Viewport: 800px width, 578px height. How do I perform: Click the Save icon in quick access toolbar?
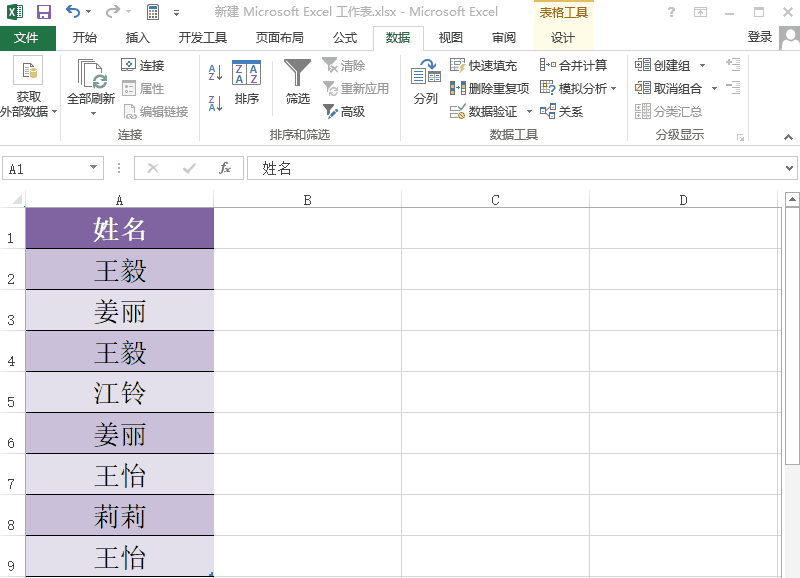coord(44,11)
